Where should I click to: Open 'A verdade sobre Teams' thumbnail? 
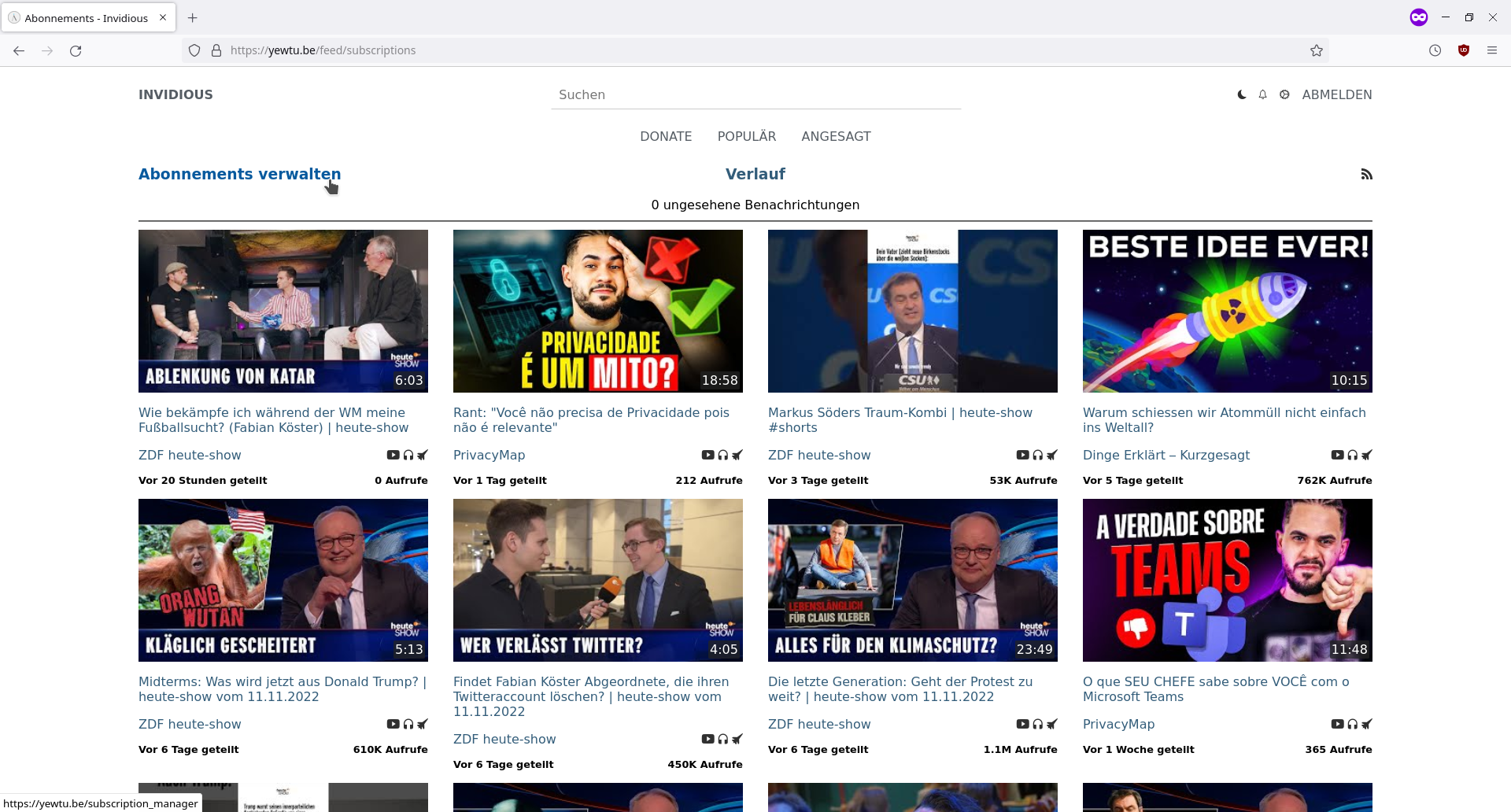tap(1228, 580)
